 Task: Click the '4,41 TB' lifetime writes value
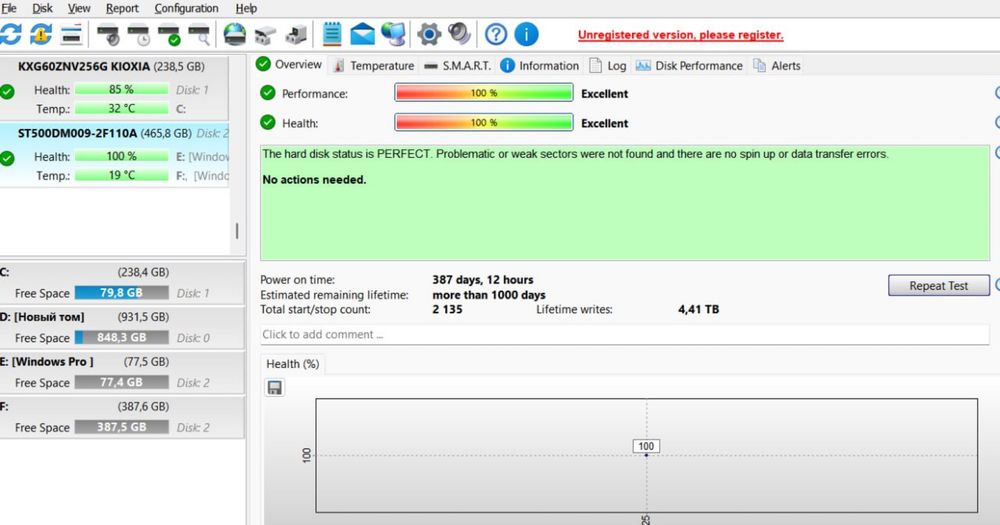(698, 309)
